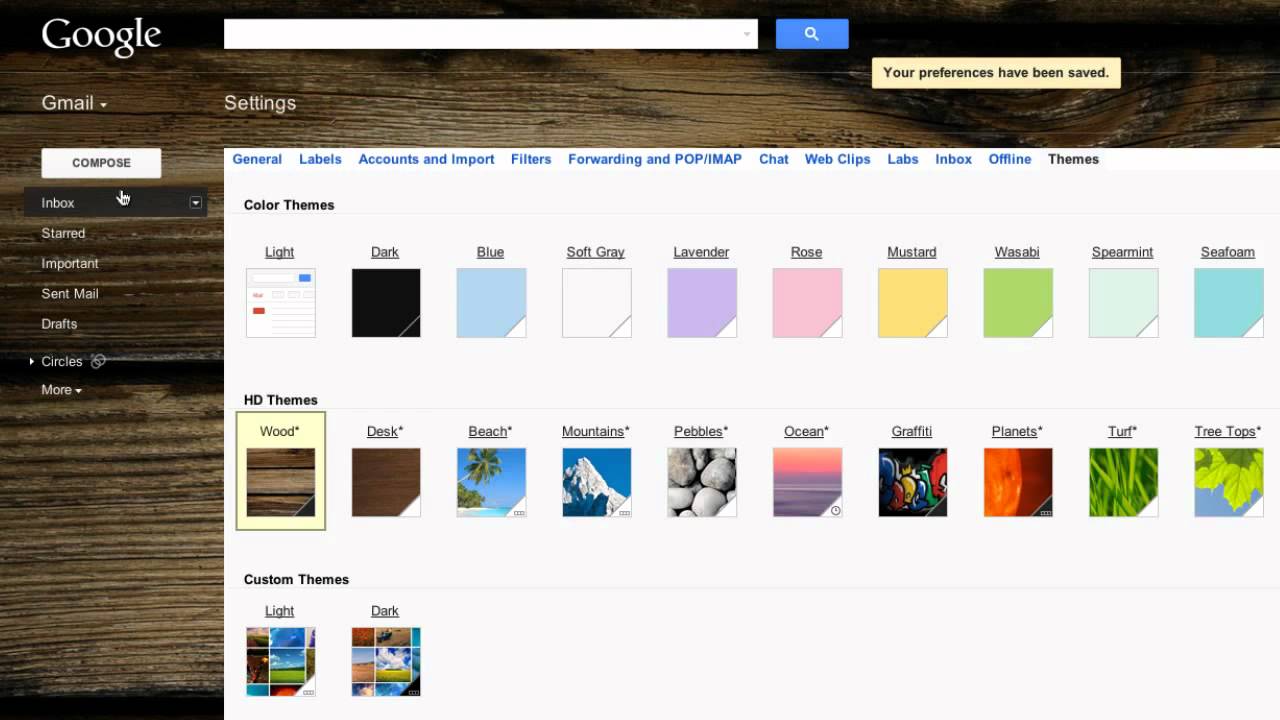The height and width of the screenshot is (720, 1280).
Task: Select the Dark custom theme thumbnail
Action: 386,662
